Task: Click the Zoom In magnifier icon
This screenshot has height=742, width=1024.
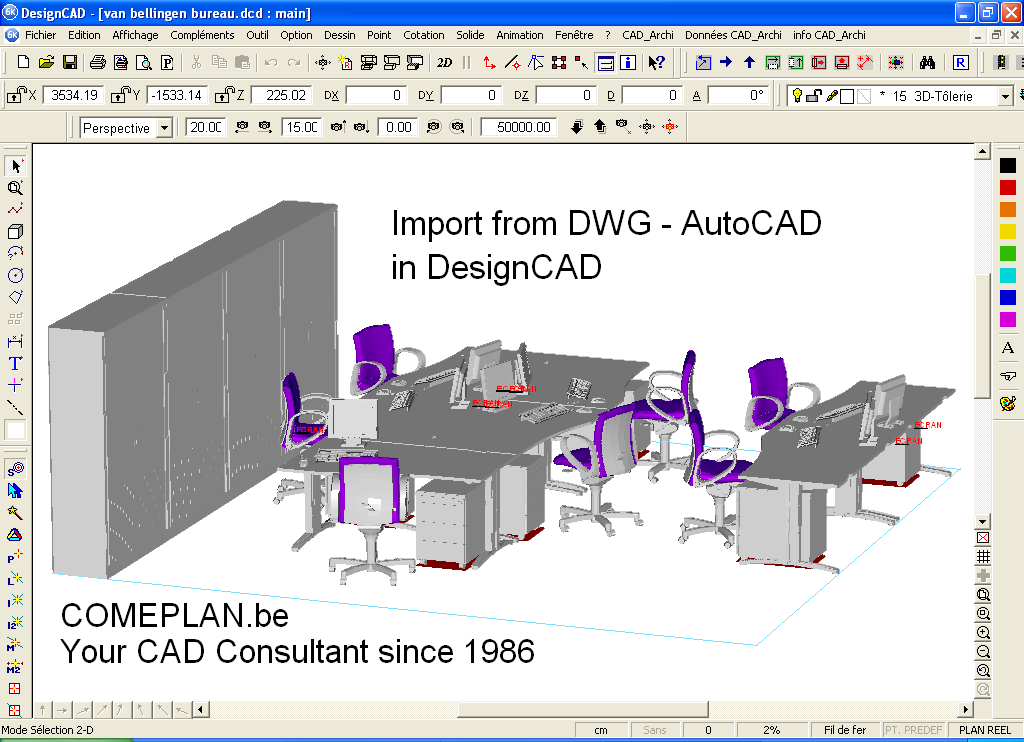Action: (983, 632)
